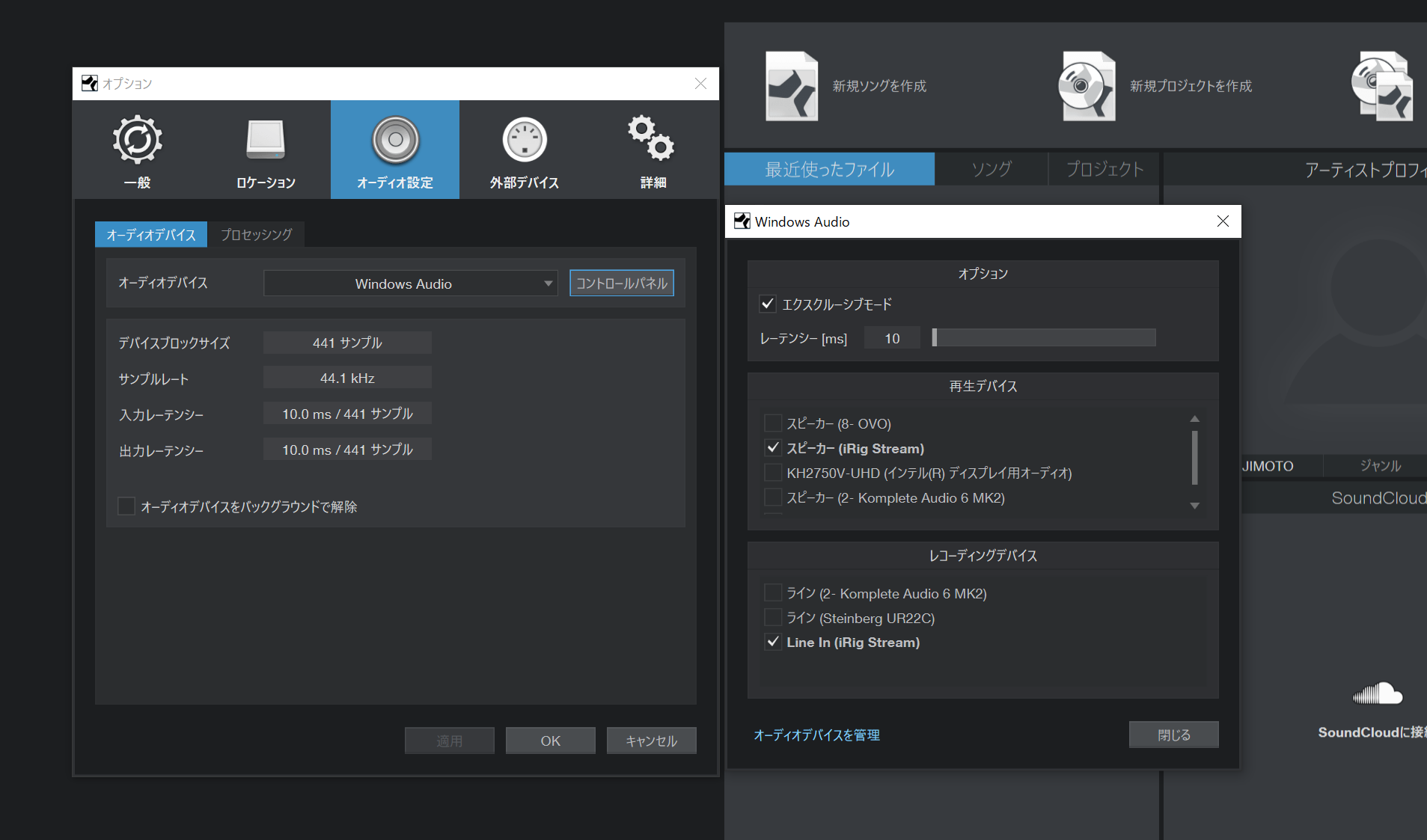Open the オーディオデバイスを管理 link
1427x840 pixels.
coord(816,735)
